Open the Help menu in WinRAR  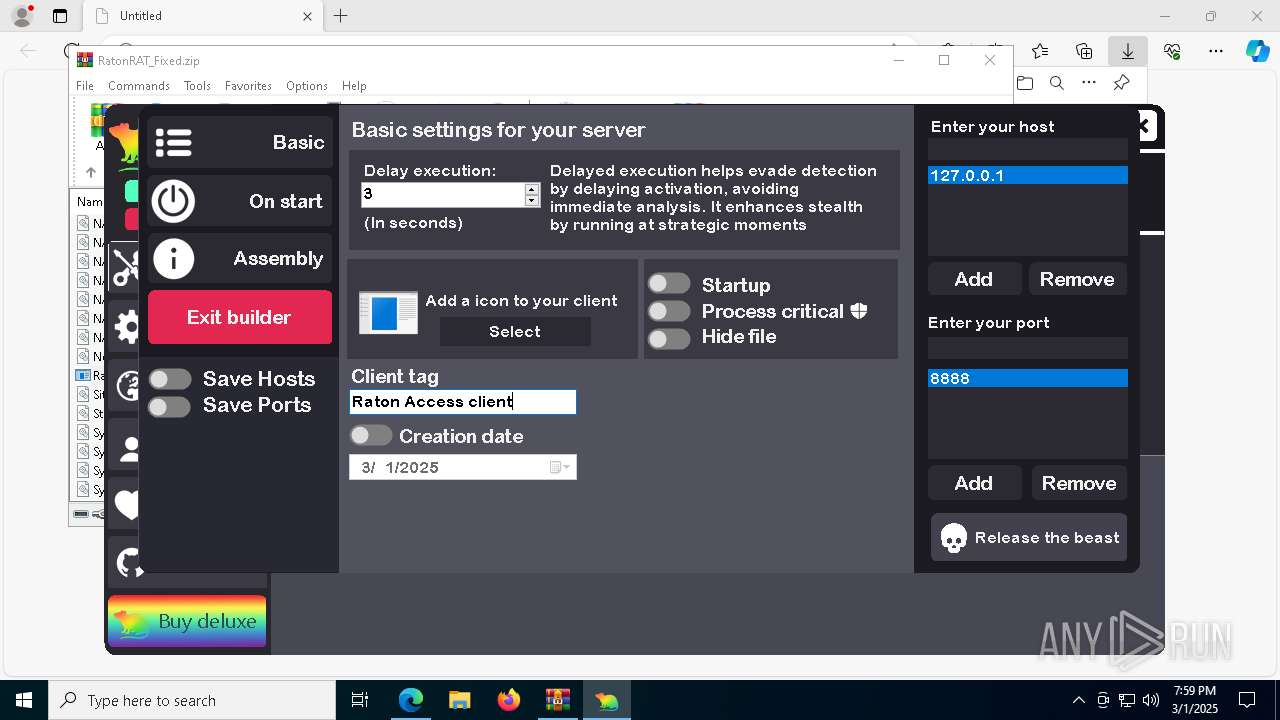click(x=354, y=86)
